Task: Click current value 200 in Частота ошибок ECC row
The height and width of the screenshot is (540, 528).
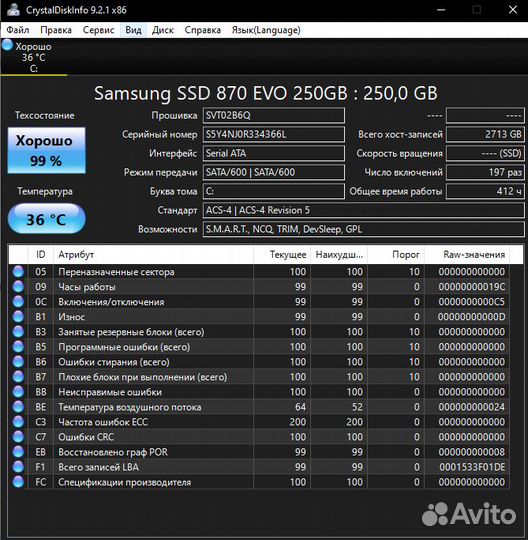Action: click(x=298, y=422)
